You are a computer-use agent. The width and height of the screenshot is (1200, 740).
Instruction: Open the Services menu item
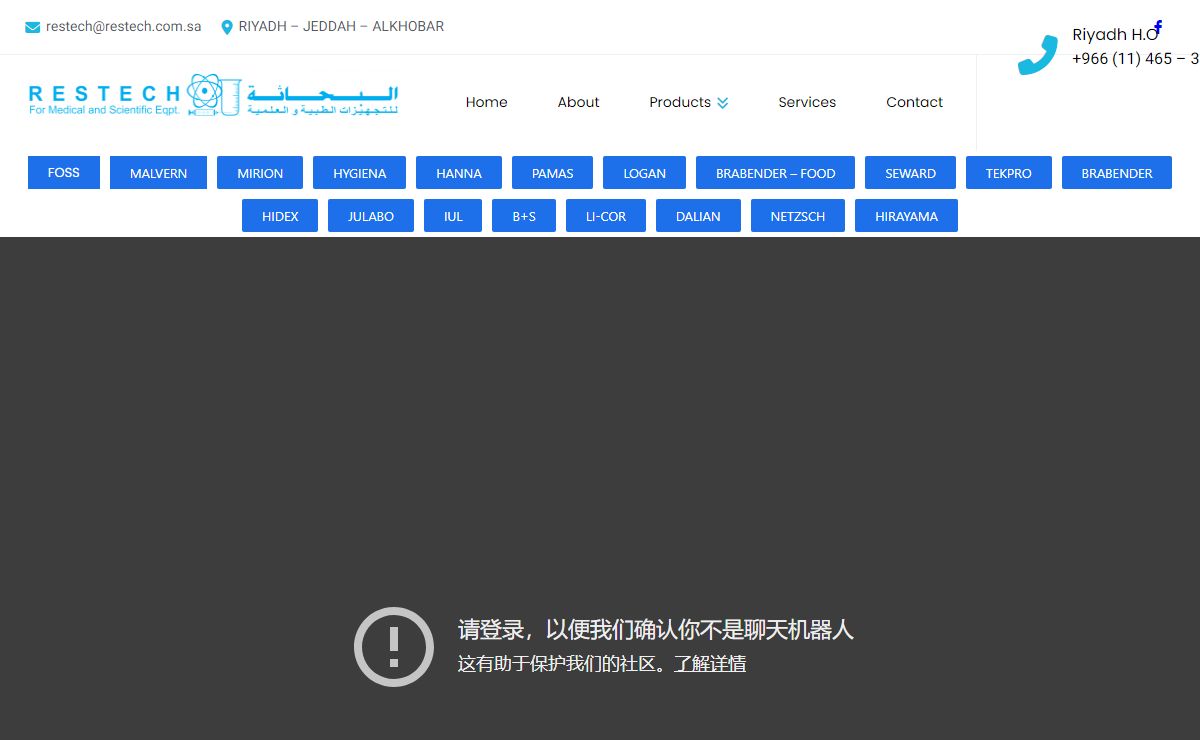point(807,102)
